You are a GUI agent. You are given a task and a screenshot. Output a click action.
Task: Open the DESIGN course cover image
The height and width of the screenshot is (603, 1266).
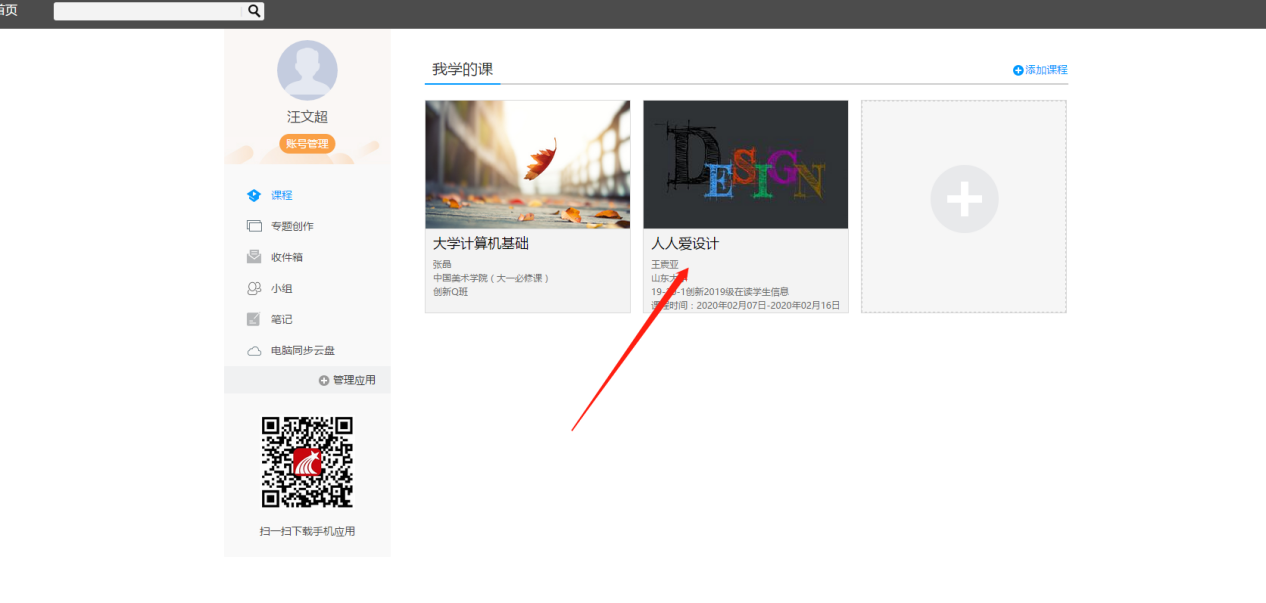pyautogui.click(x=745, y=164)
